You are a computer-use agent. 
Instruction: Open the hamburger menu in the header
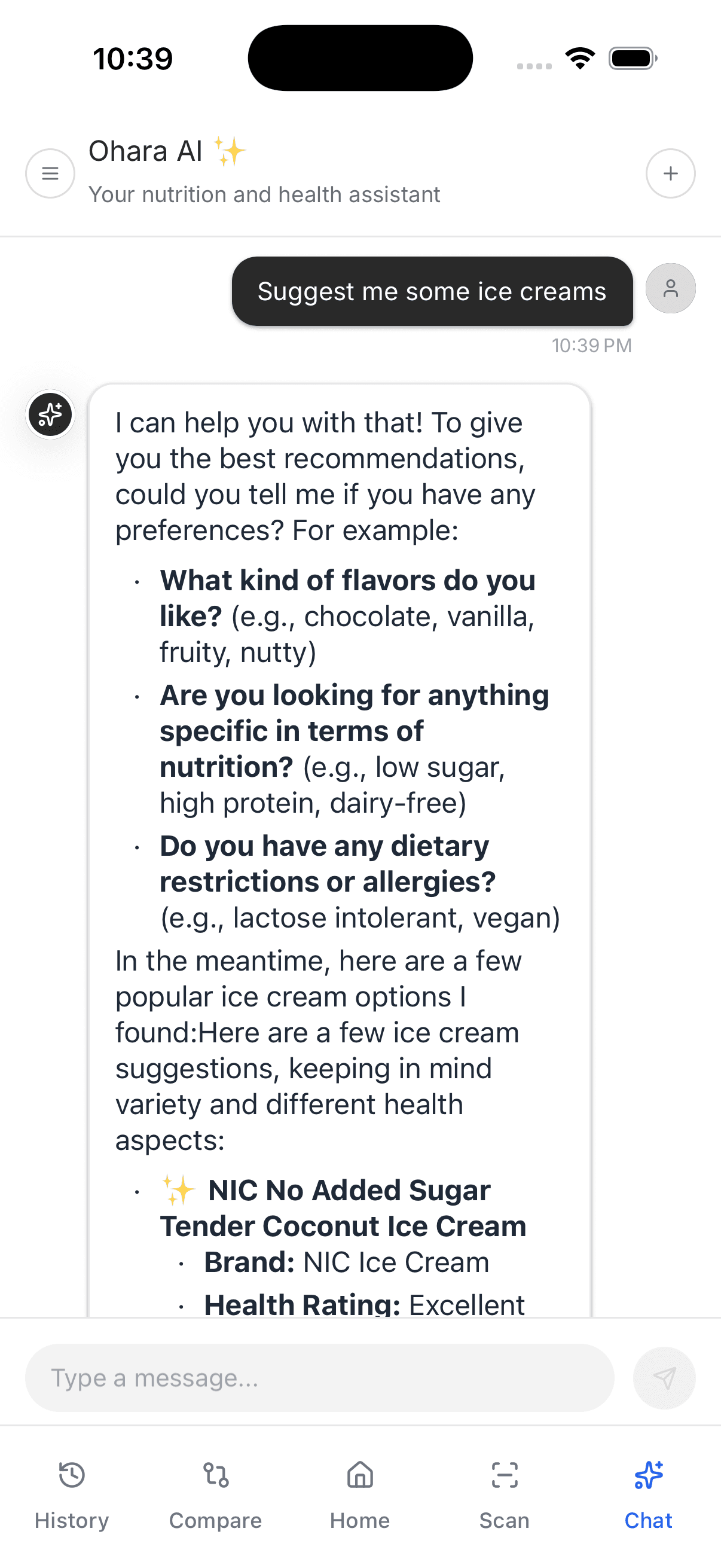pyautogui.click(x=50, y=173)
